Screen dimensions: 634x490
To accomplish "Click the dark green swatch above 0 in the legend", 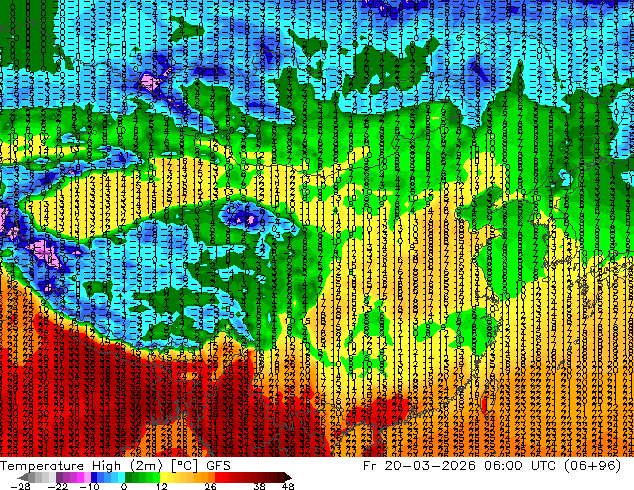I will pyautogui.click(x=129, y=477).
